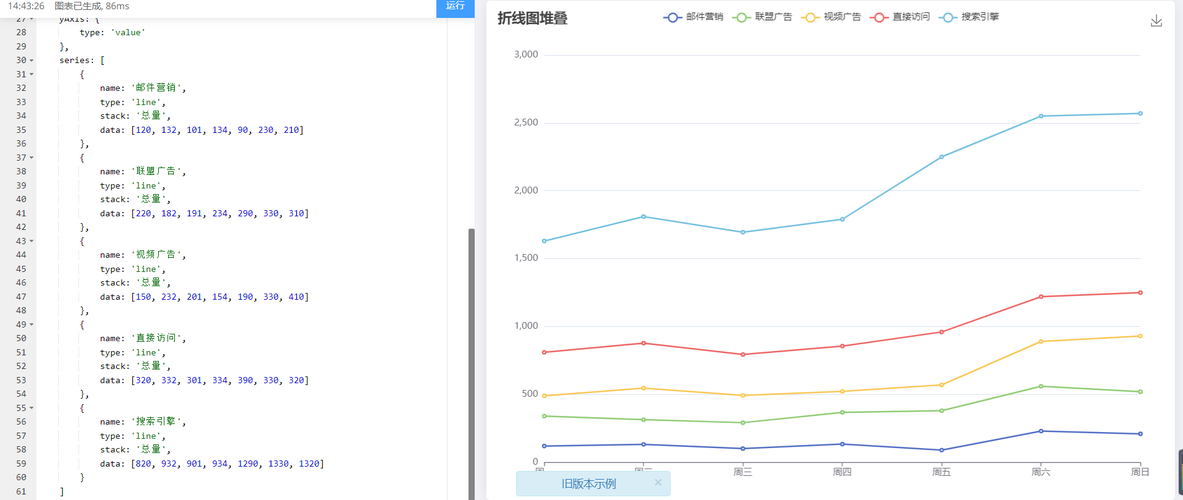Toggle the 联盟广告 legend series
The image size is (1183, 500).
click(763, 17)
